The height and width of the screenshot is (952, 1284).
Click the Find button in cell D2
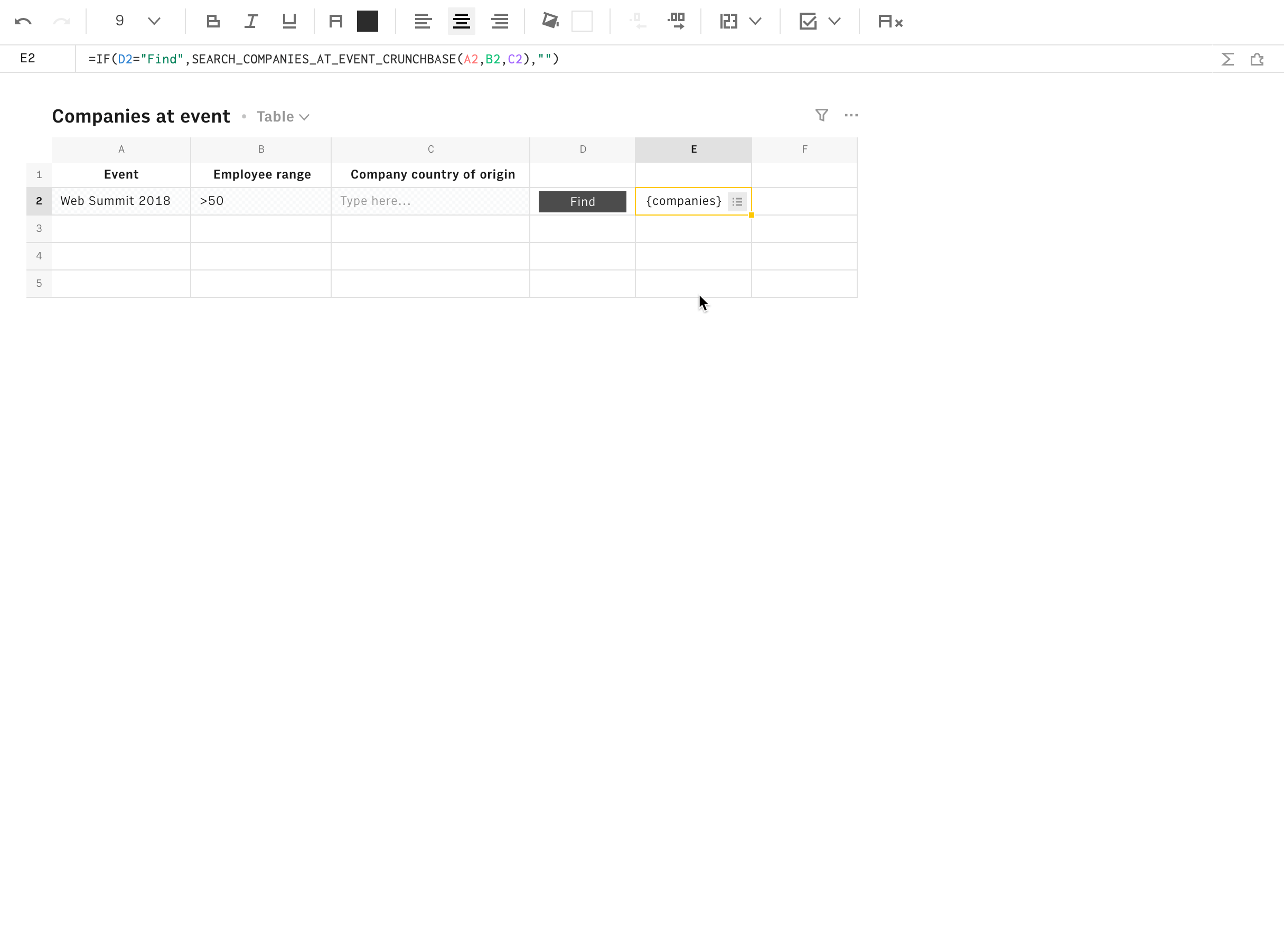(x=583, y=201)
